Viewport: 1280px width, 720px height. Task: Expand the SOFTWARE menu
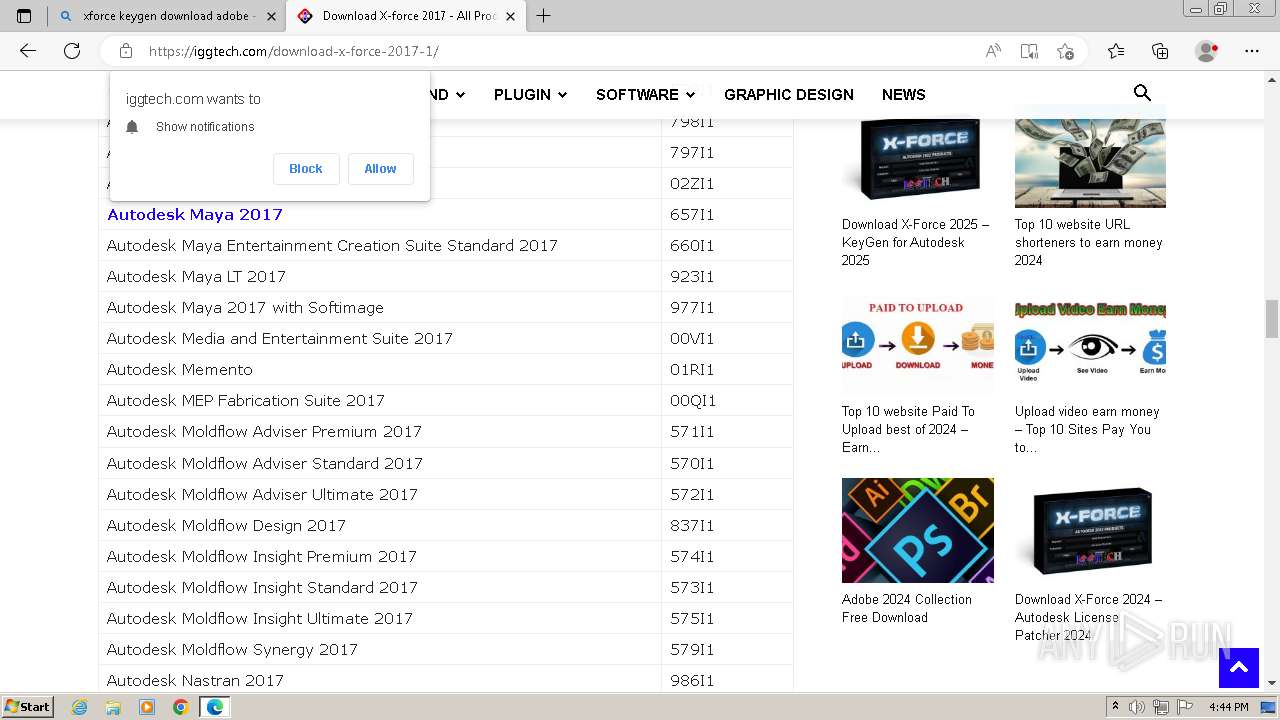[x=645, y=94]
